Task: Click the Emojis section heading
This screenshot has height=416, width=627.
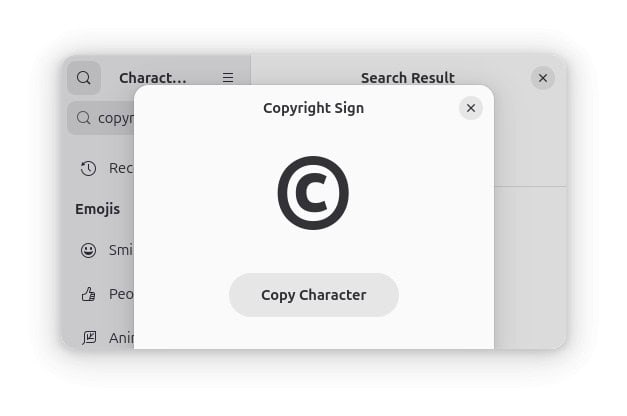Action: [x=97, y=209]
